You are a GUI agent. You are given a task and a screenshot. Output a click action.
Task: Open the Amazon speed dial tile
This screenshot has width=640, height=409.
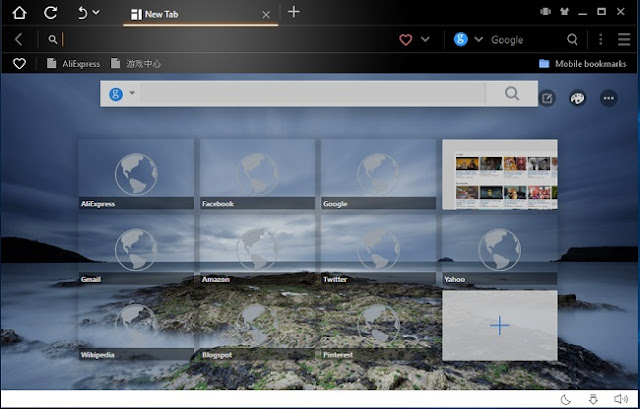click(257, 250)
